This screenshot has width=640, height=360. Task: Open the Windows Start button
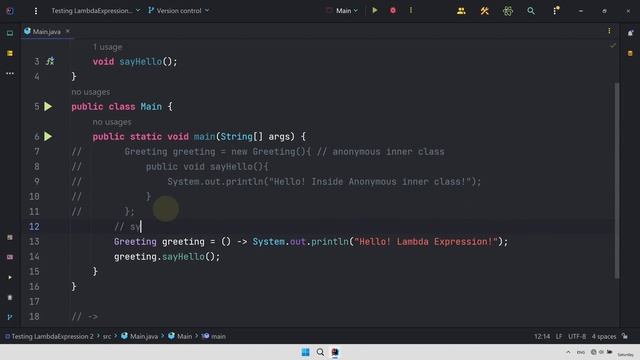(x=305, y=352)
